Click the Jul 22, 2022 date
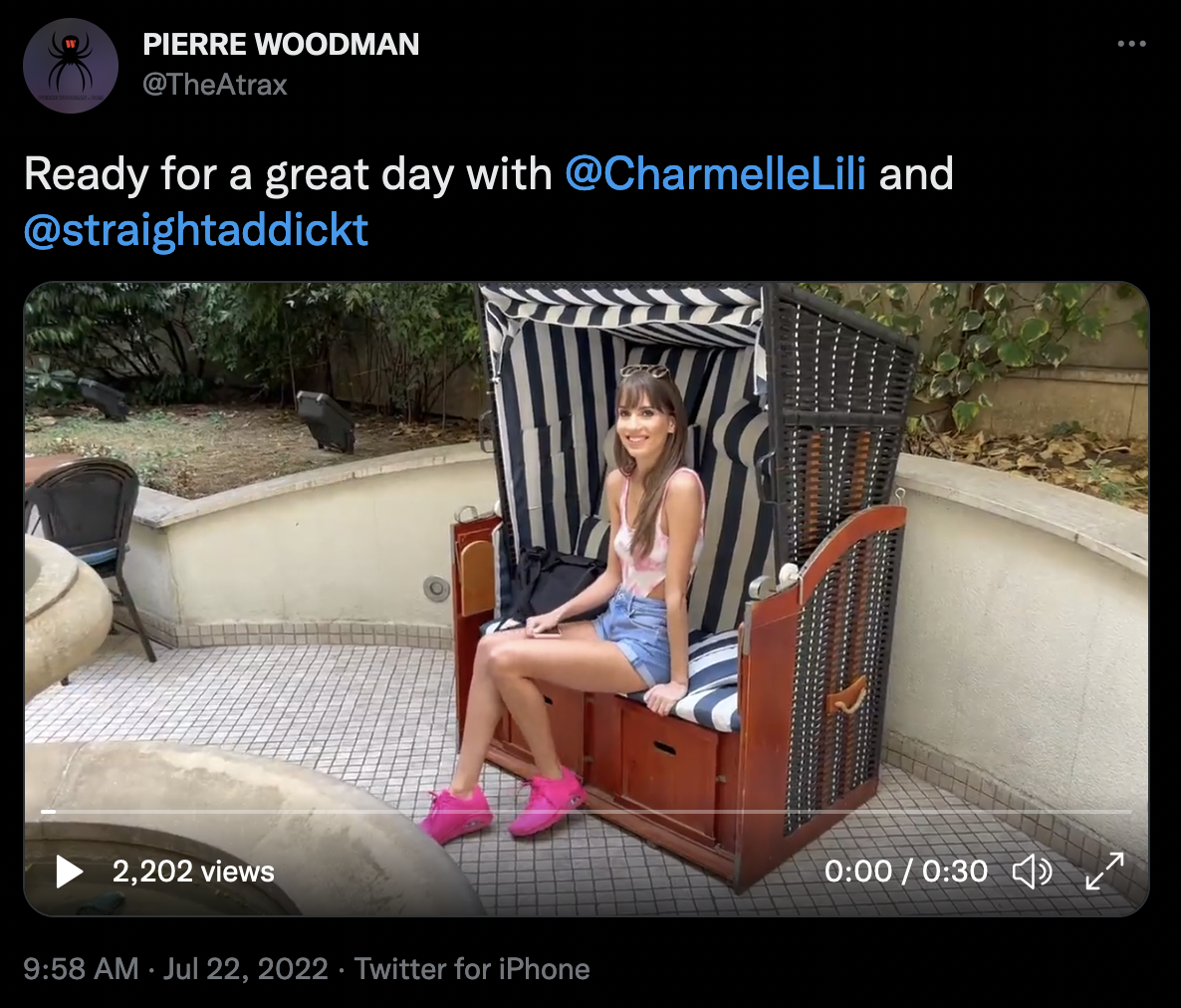Screen dimensions: 1181x1008 pyautogui.click(x=246, y=969)
